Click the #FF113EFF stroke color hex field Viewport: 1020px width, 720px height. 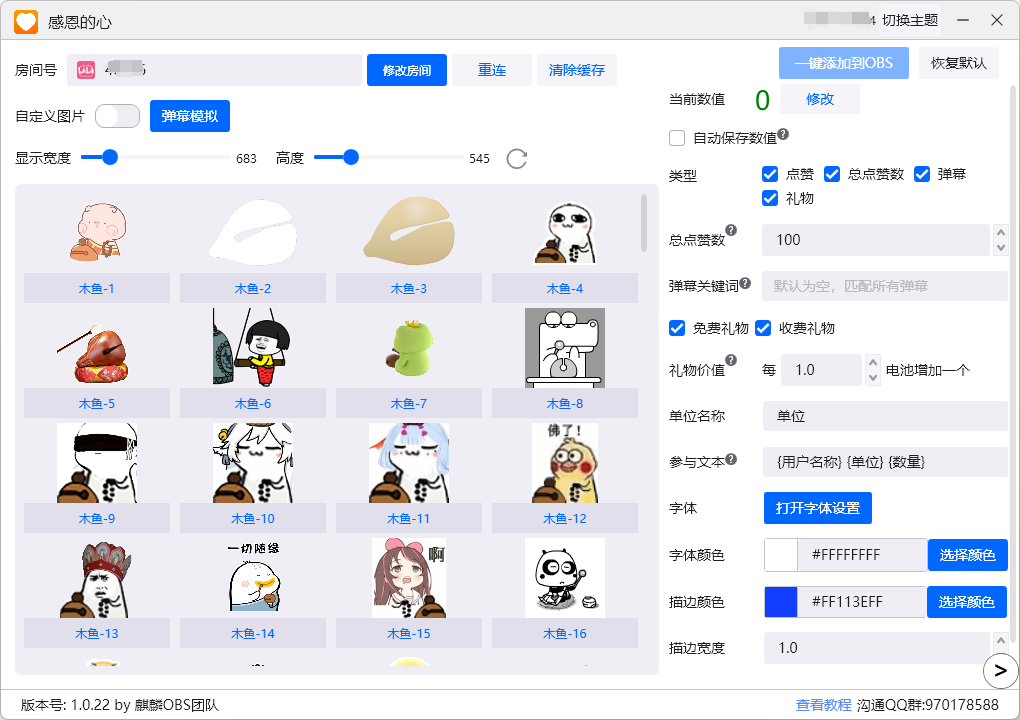click(862, 602)
